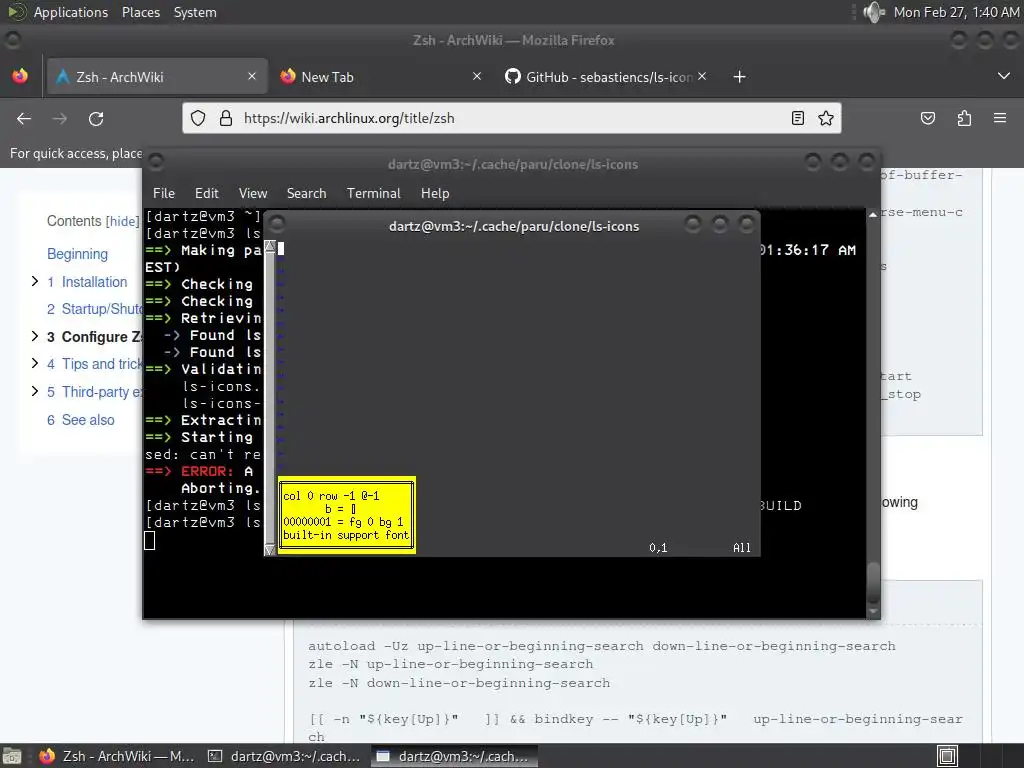This screenshot has width=1024, height=768.
Task: Bookmark this page with star icon
Action: [x=826, y=118]
